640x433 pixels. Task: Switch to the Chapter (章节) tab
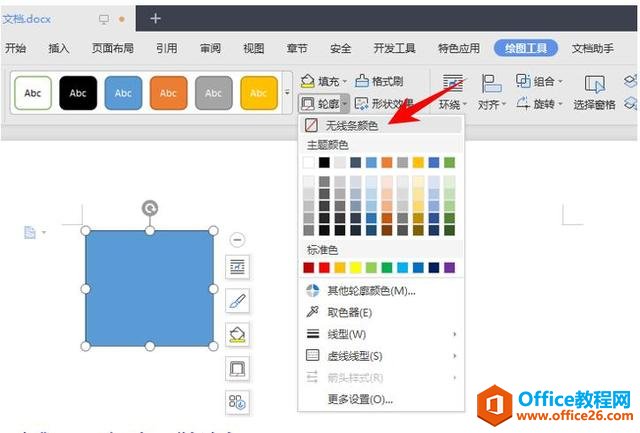297,48
